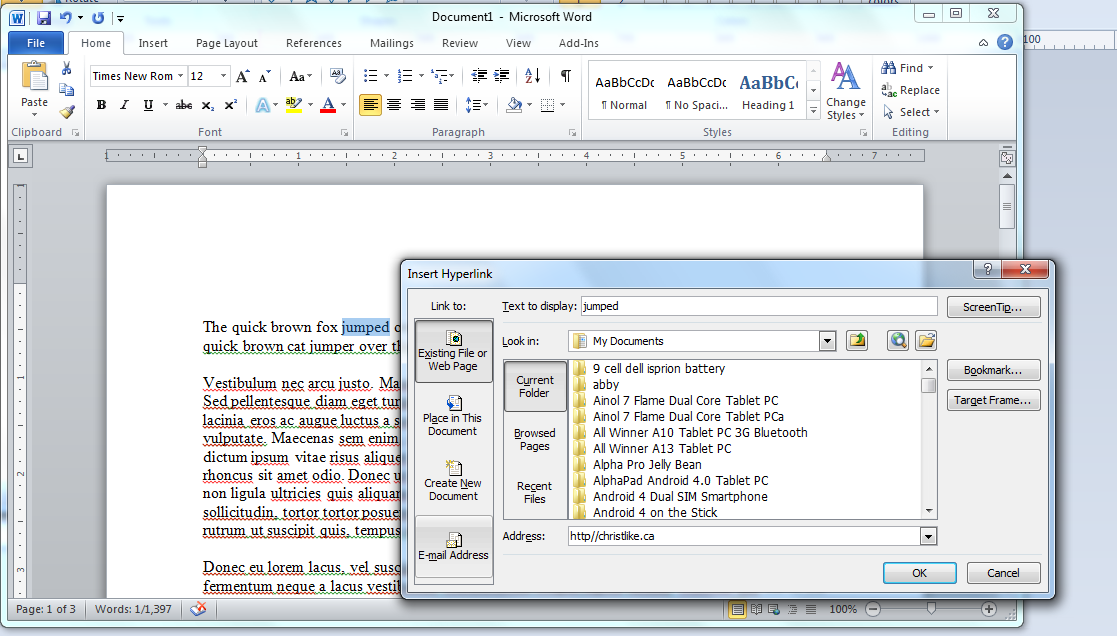Toggle Bold formatting
This screenshot has height=636, width=1117.
pos(101,105)
